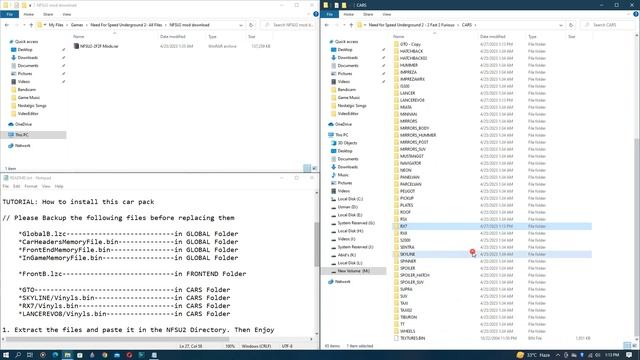The width and height of the screenshot is (640, 360).
Task: Switch to File Explorer from the taskbar
Action: [x=67, y=355]
